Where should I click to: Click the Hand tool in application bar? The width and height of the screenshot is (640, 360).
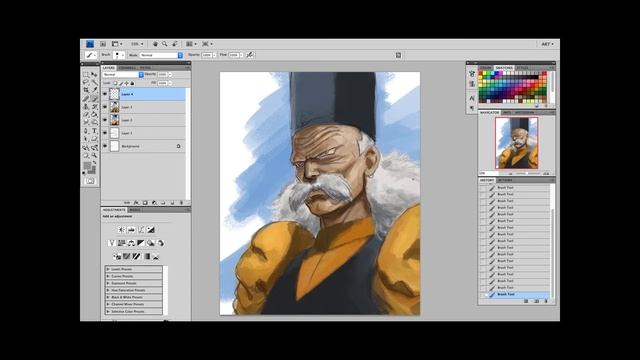click(x=155, y=44)
